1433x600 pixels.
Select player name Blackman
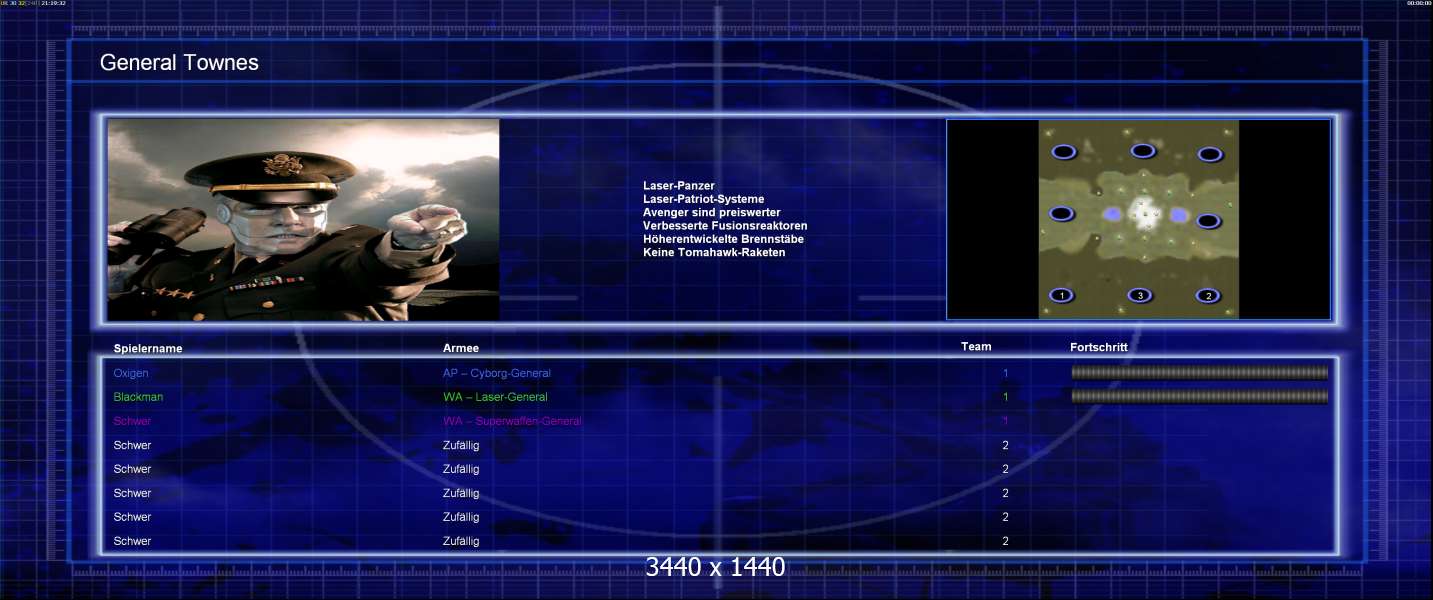tap(138, 397)
